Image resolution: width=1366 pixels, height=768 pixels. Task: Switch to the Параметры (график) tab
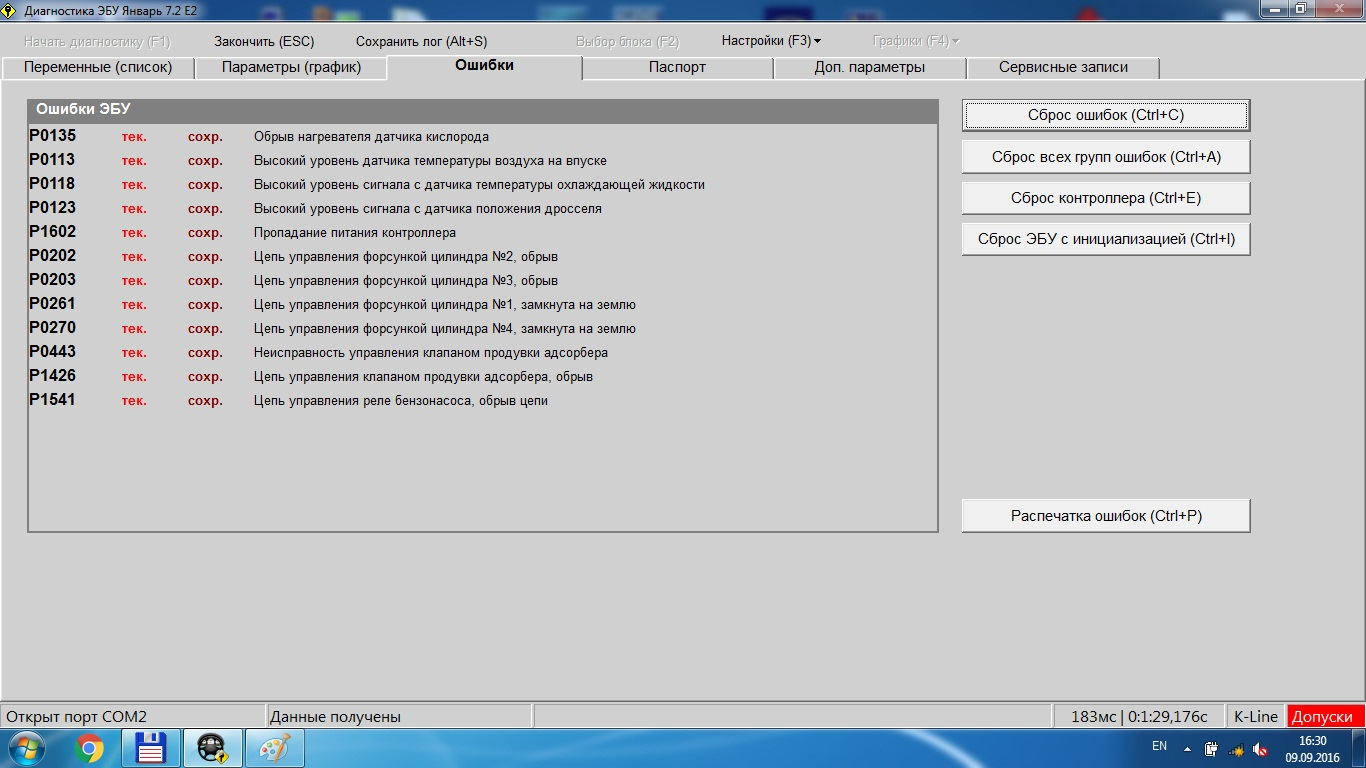pos(291,68)
